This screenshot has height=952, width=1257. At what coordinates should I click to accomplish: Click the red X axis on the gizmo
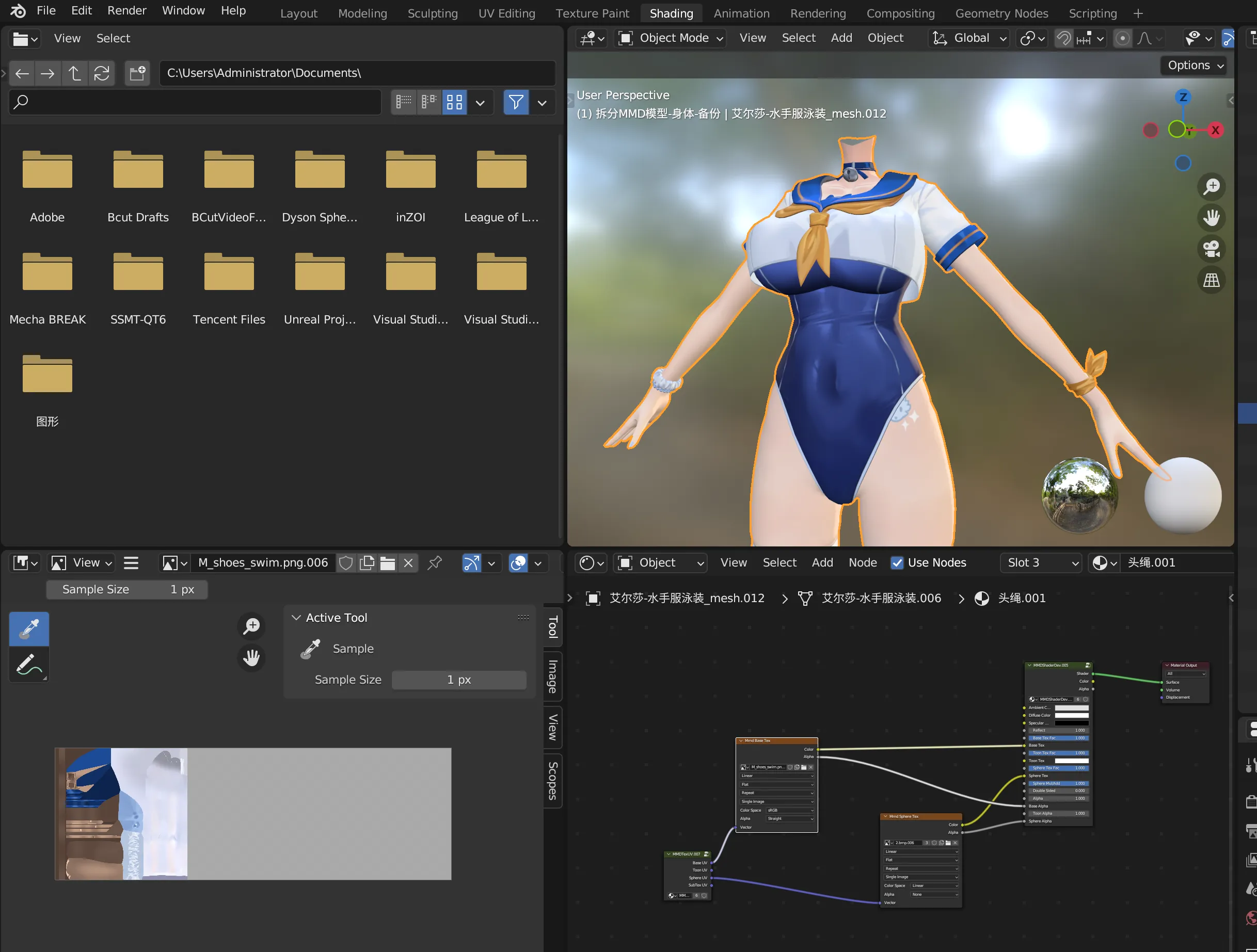click(1215, 130)
